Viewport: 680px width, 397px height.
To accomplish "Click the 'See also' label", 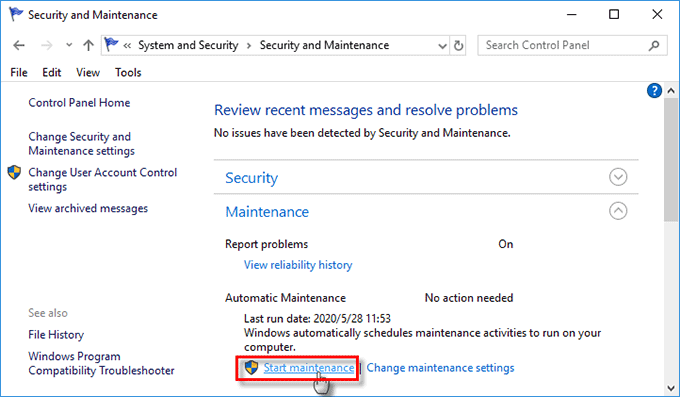I will click(x=48, y=313).
